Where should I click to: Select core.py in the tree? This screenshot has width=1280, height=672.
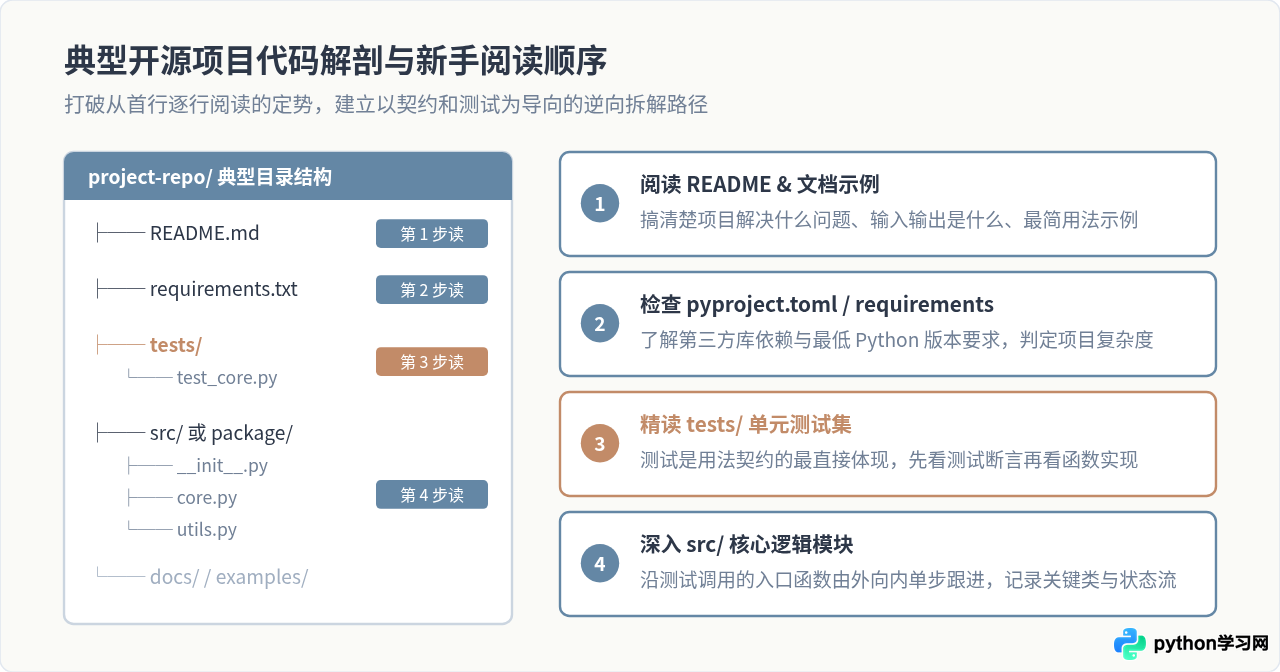click(x=206, y=498)
